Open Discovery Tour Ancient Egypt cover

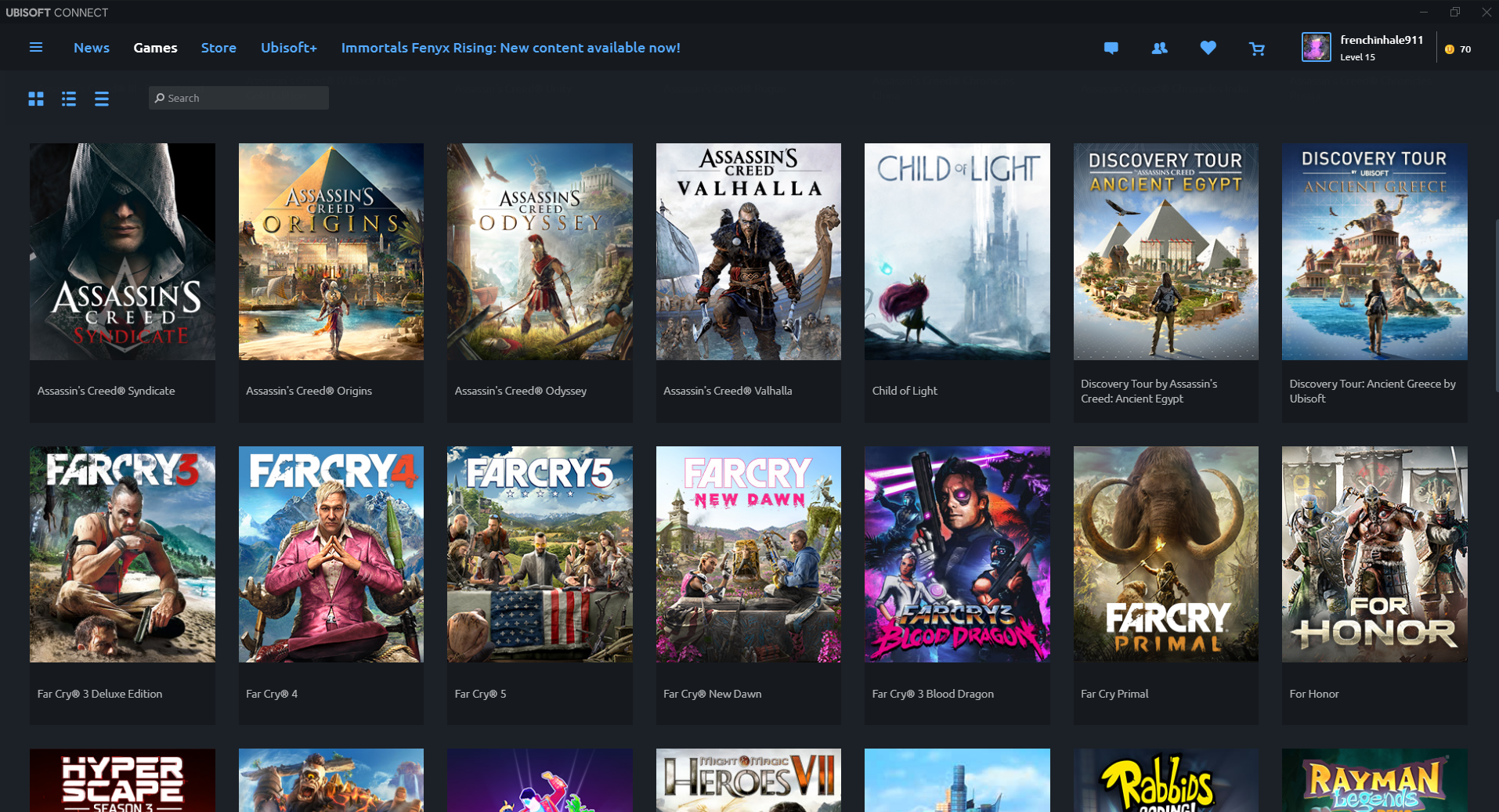coord(1166,251)
